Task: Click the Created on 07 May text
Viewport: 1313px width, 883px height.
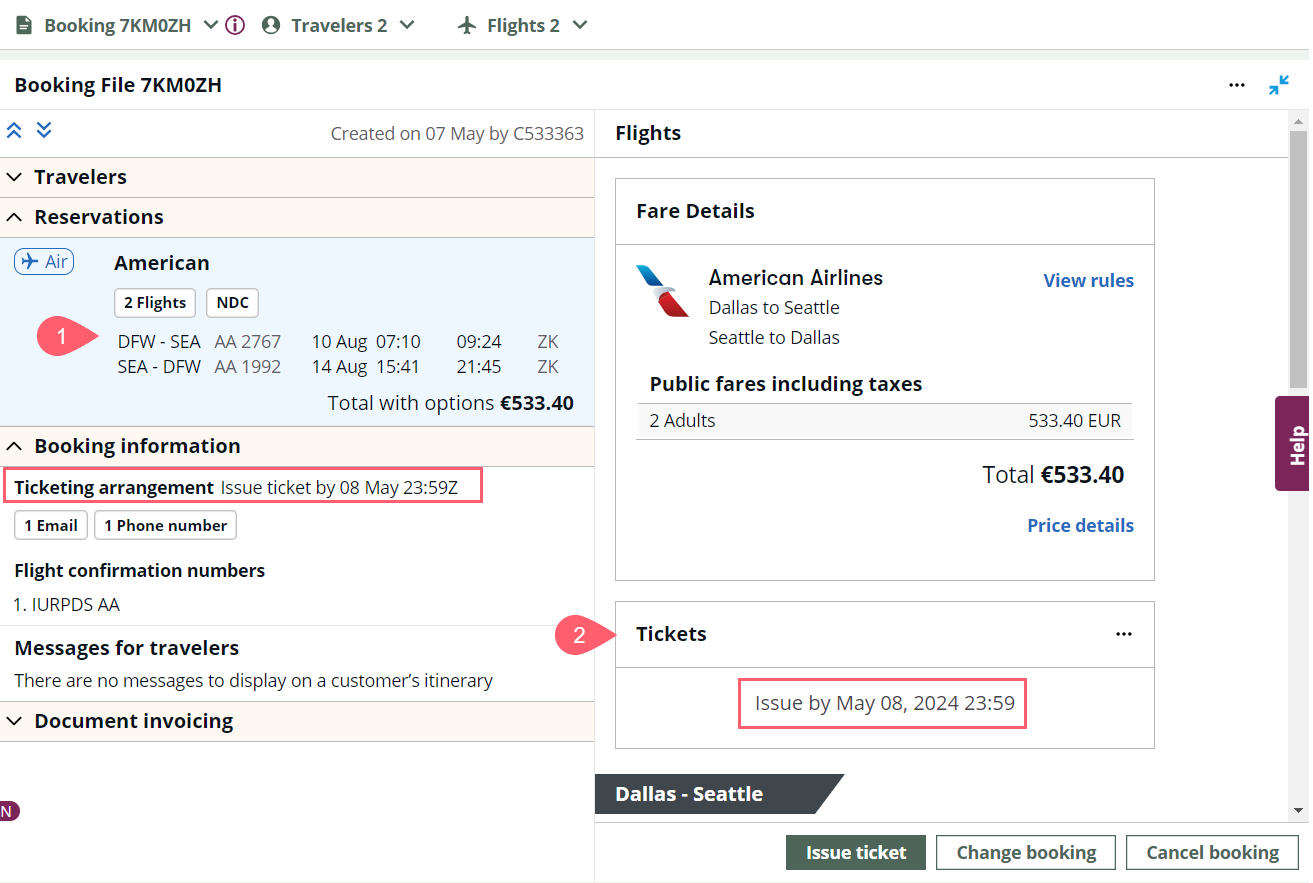Action: (x=457, y=134)
